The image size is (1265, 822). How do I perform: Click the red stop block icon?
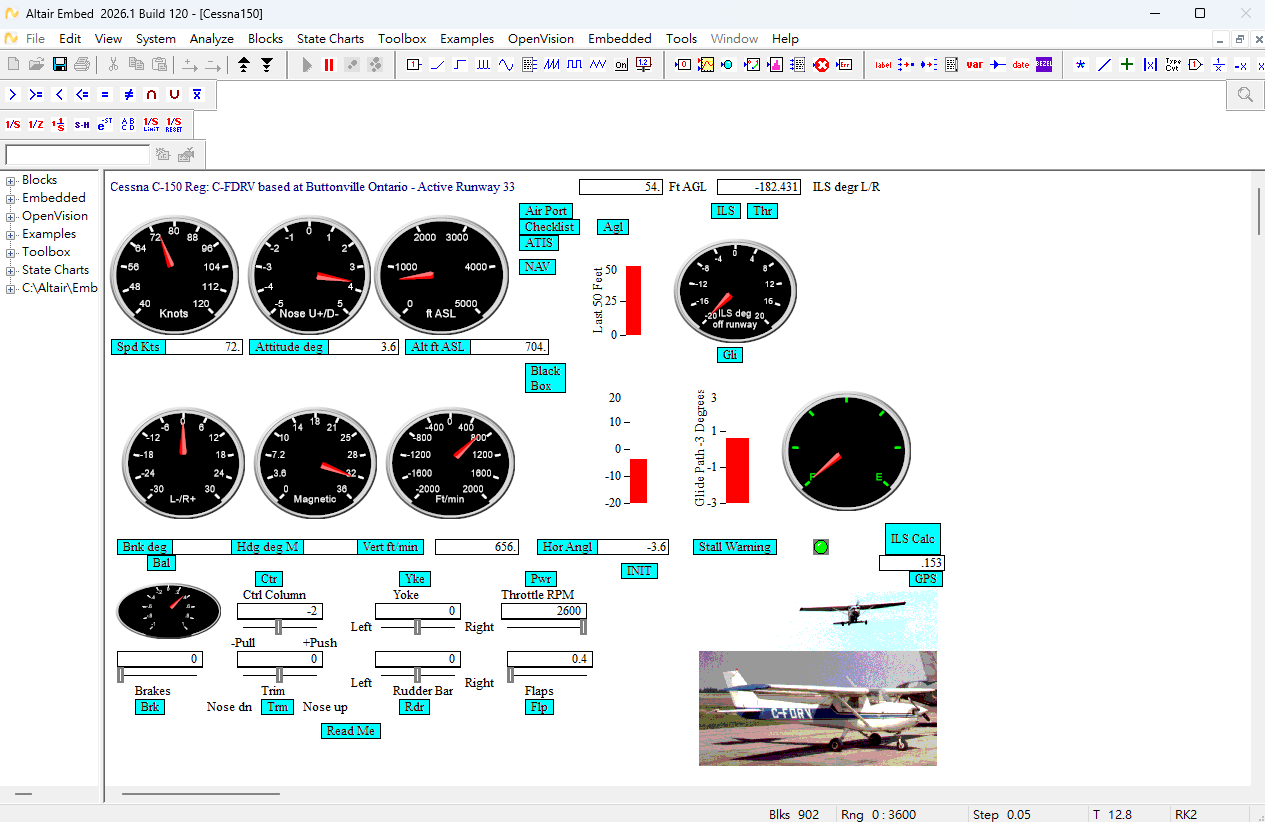tap(821, 65)
